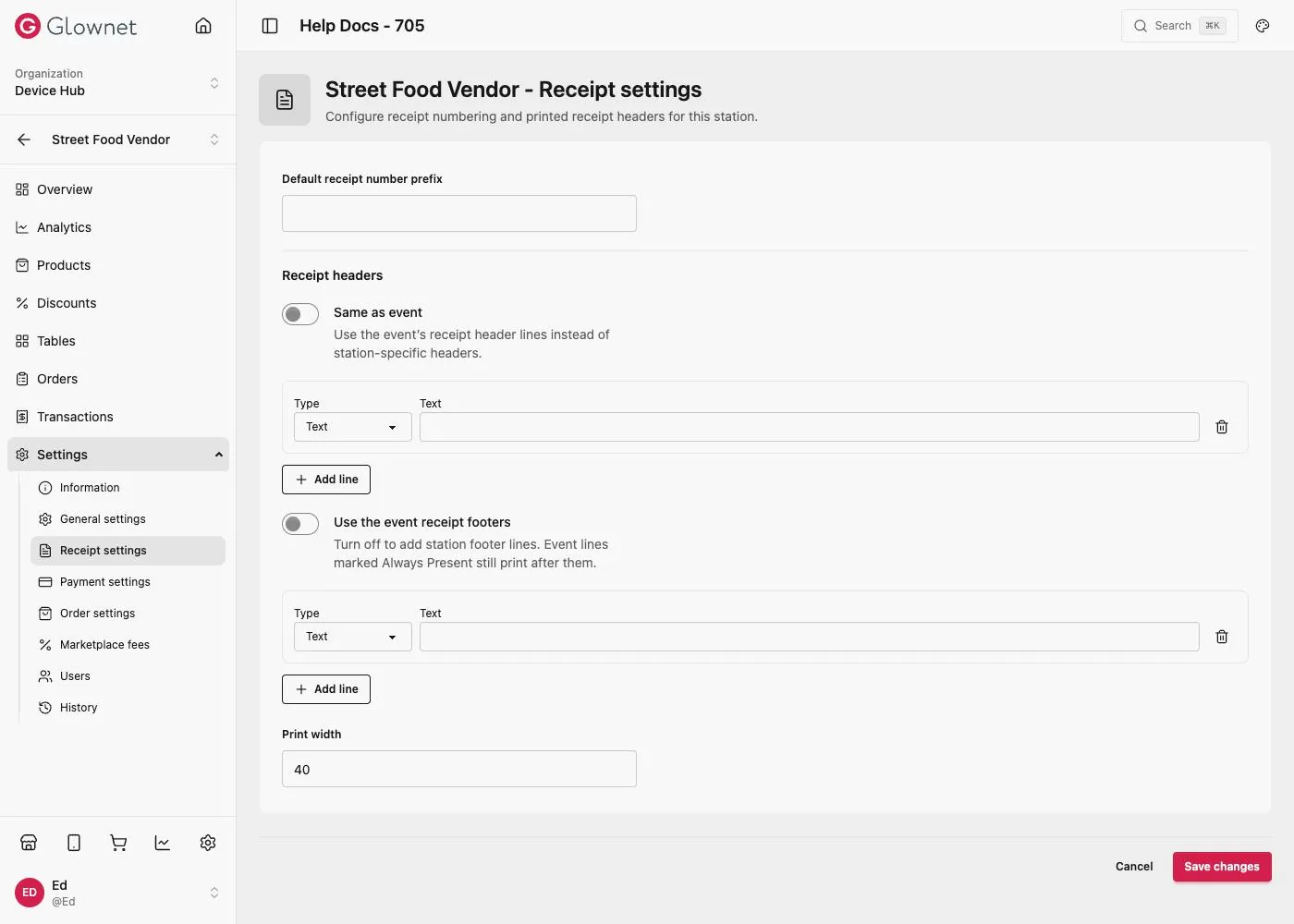Viewport: 1294px width, 924px height.
Task: Open the Ed user account menu
Action: click(117, 893)
